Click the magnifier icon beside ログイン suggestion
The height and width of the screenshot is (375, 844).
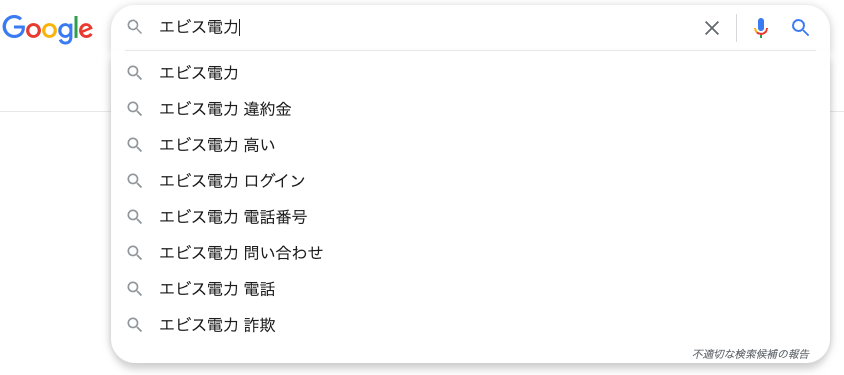(x=135, y=181)
